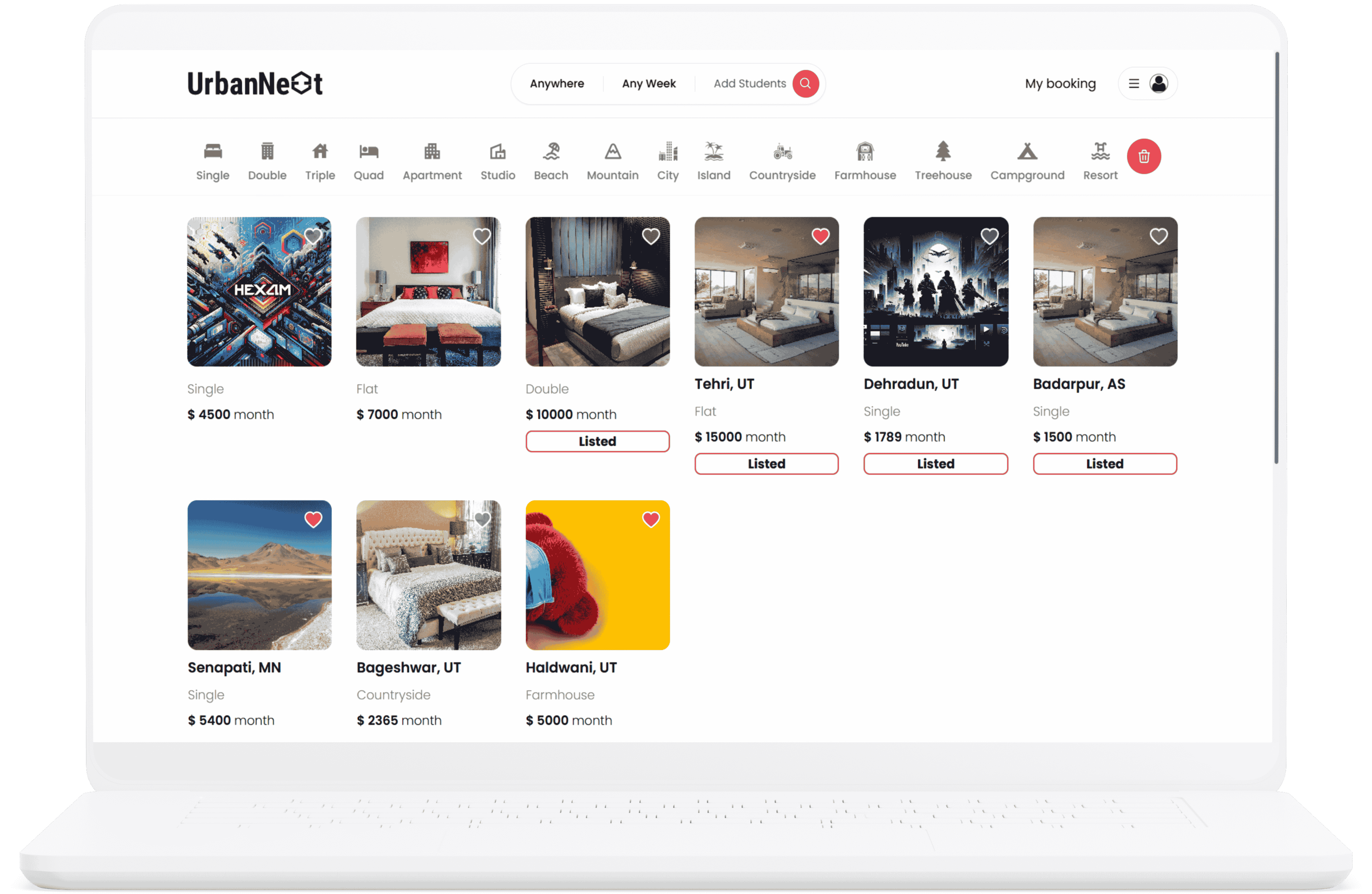Open the Anywhere location selector
1372x894 pixels.
click(557, 84)
